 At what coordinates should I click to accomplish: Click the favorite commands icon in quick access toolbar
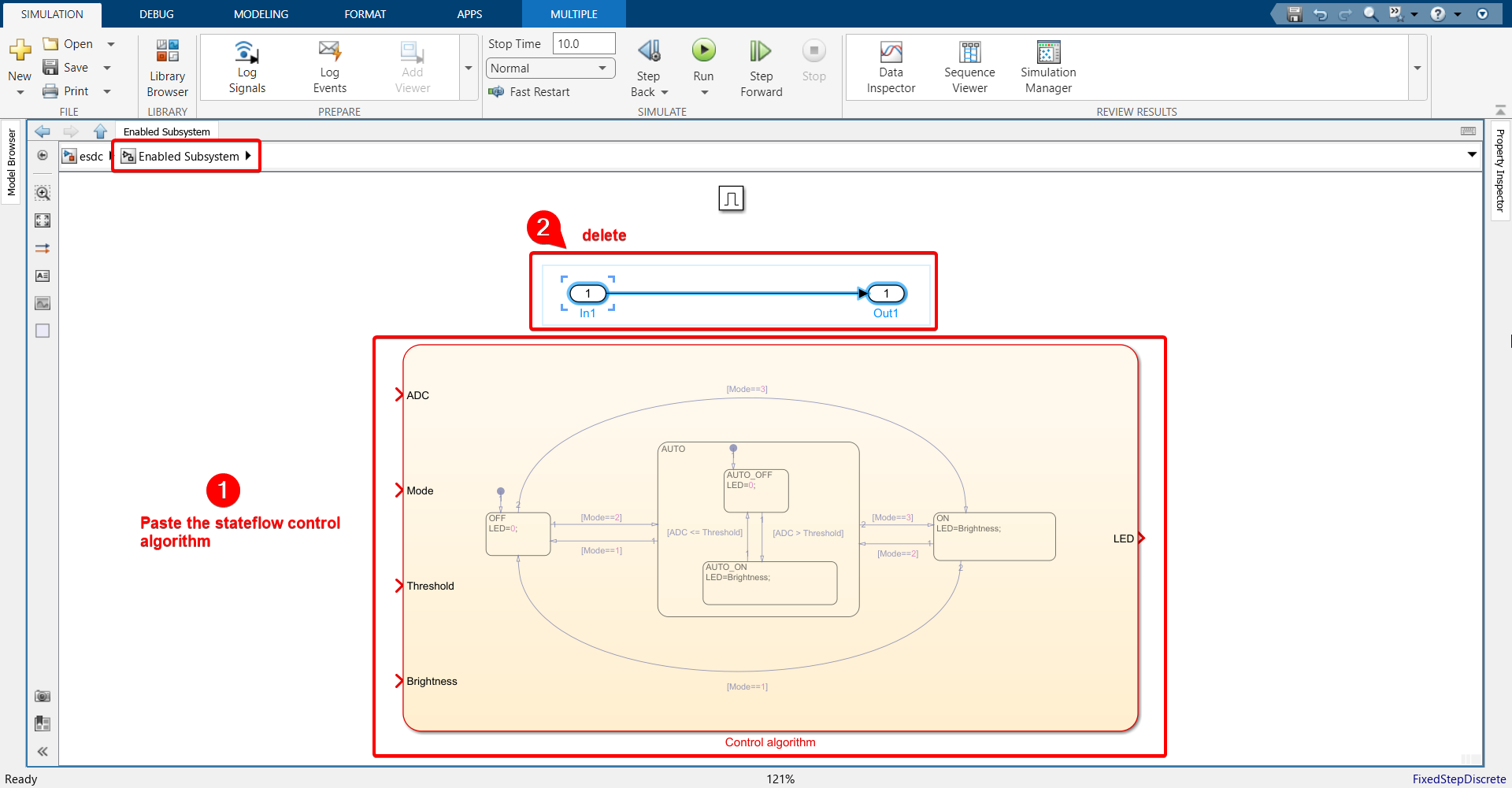coord(1395,13)
